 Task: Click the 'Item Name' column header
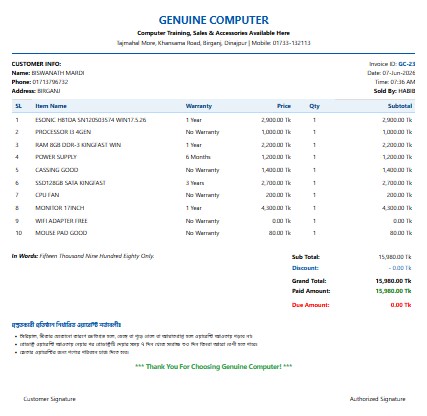(51, 106)
